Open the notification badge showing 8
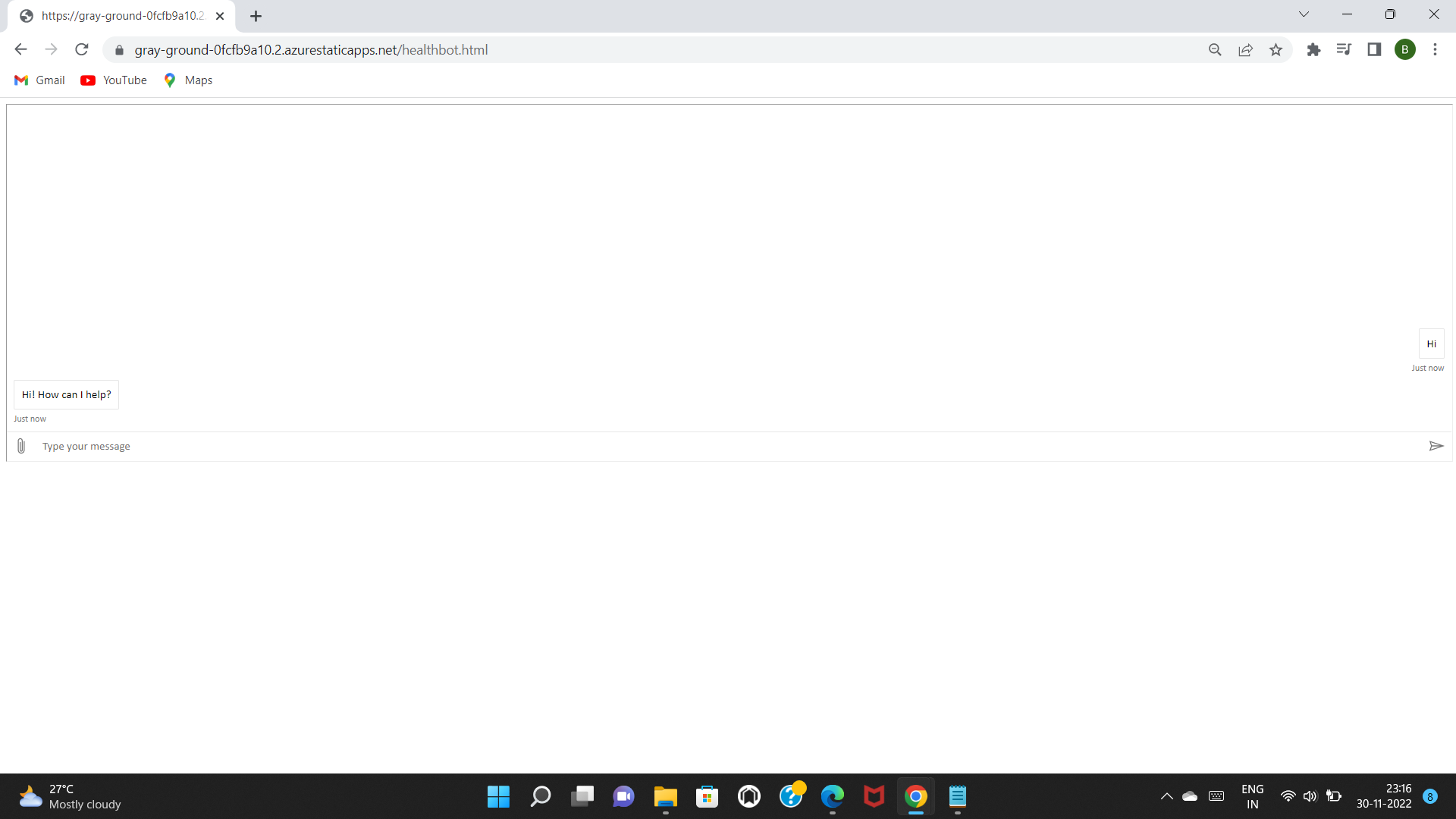 (x=1430, y=796)
